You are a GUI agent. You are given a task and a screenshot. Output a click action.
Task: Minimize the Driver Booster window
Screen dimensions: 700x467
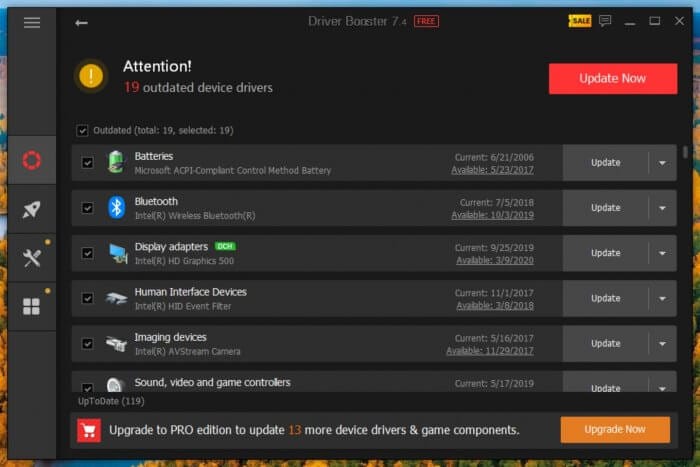click(630, 21)
